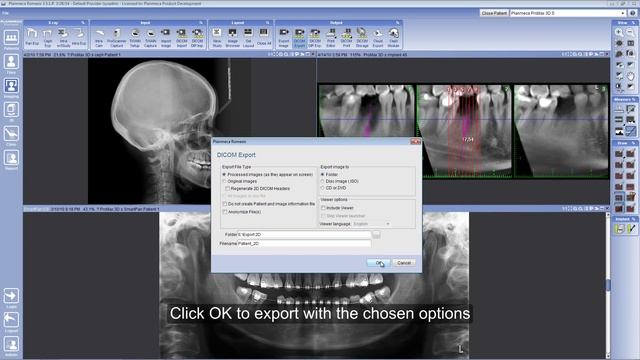Click the TWAIN Setup icon
This screenshot has width=640, height=360.
click(x=135, y=37)
